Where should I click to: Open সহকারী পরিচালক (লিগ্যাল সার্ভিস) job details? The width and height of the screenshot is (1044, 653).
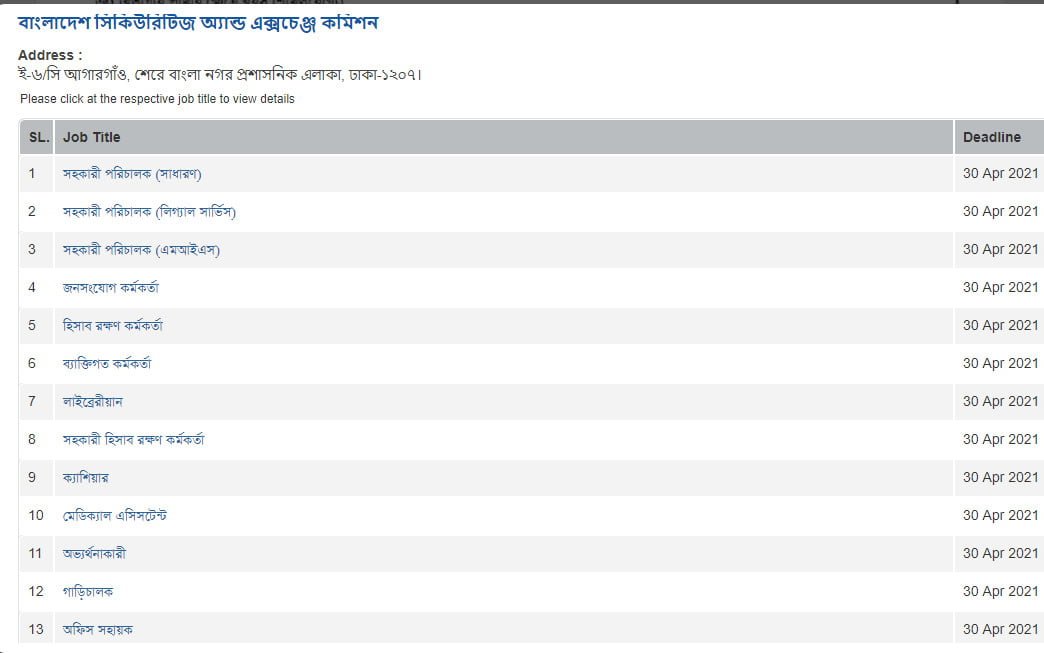click(149, 212)
